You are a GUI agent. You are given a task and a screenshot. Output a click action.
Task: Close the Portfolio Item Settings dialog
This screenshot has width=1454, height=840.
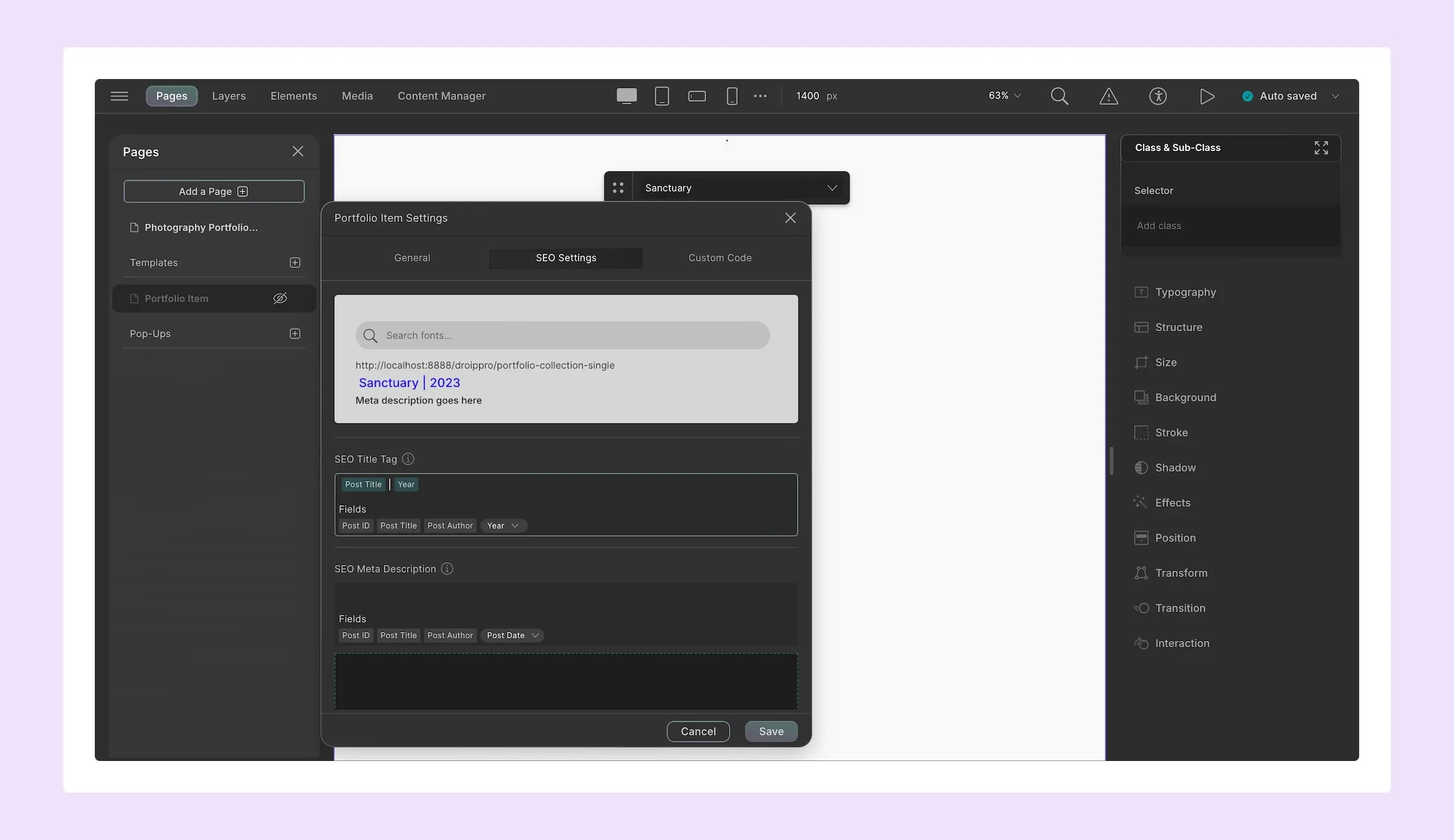790,218
